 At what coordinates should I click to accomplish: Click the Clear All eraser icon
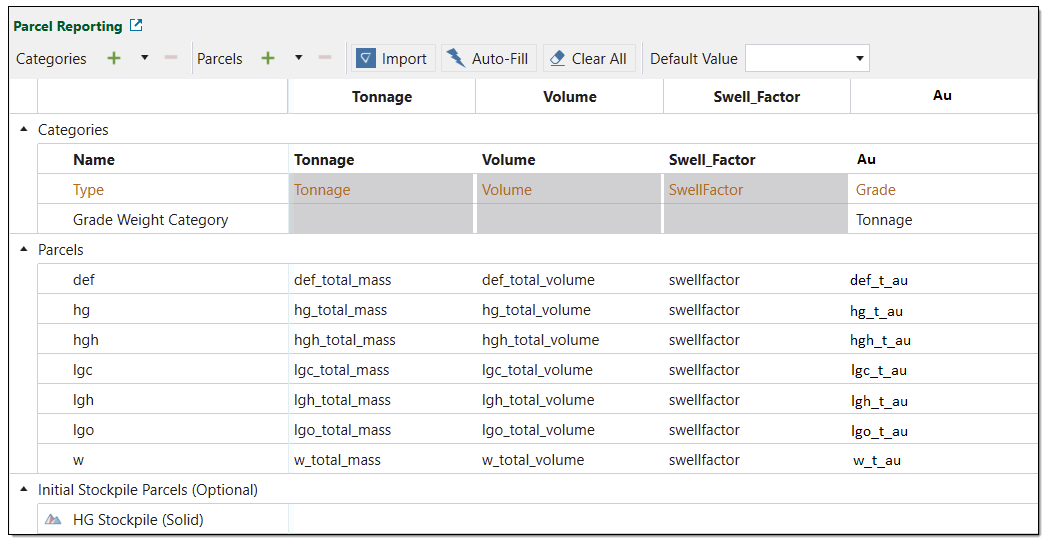[558, 59]
